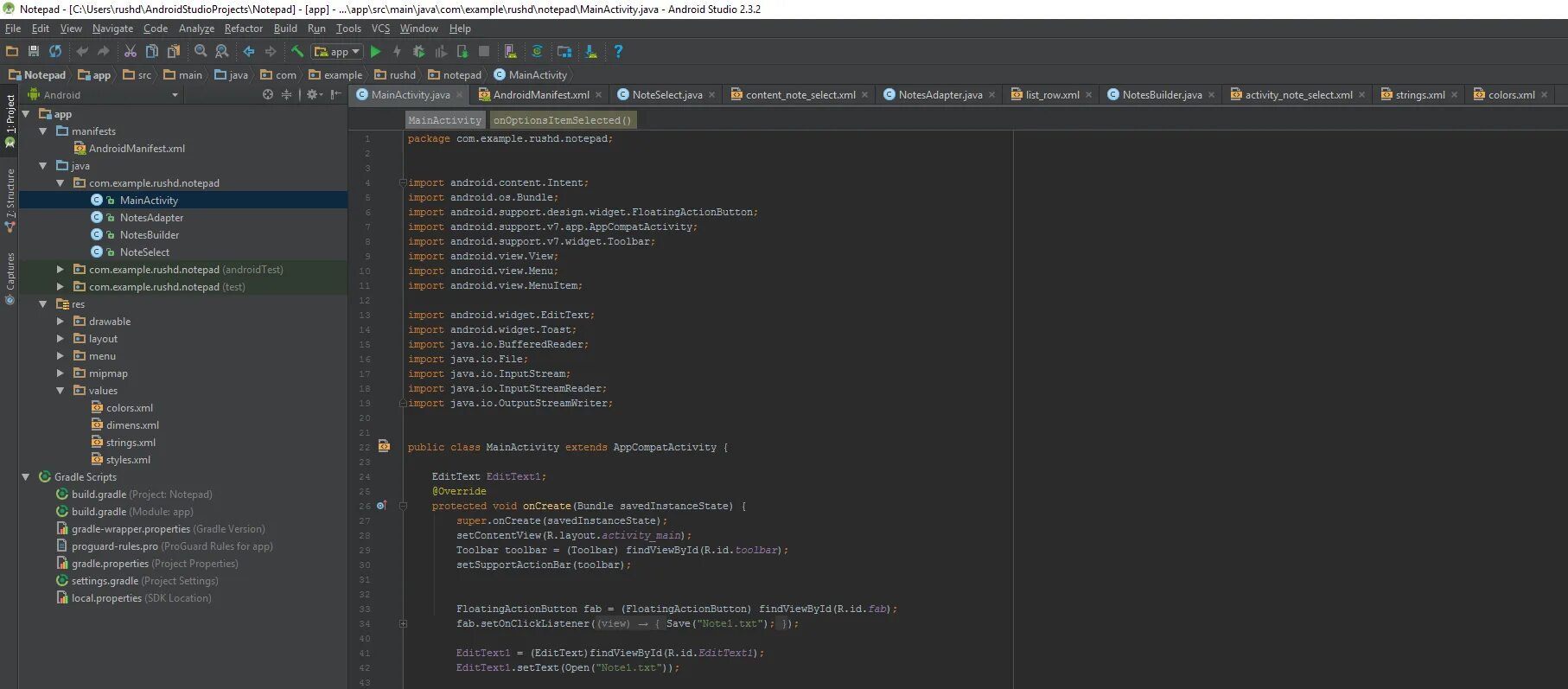Collapse the java folder arrow
Image resolution: width=1568 pixels, height=689 pixels.
(43, 166)
